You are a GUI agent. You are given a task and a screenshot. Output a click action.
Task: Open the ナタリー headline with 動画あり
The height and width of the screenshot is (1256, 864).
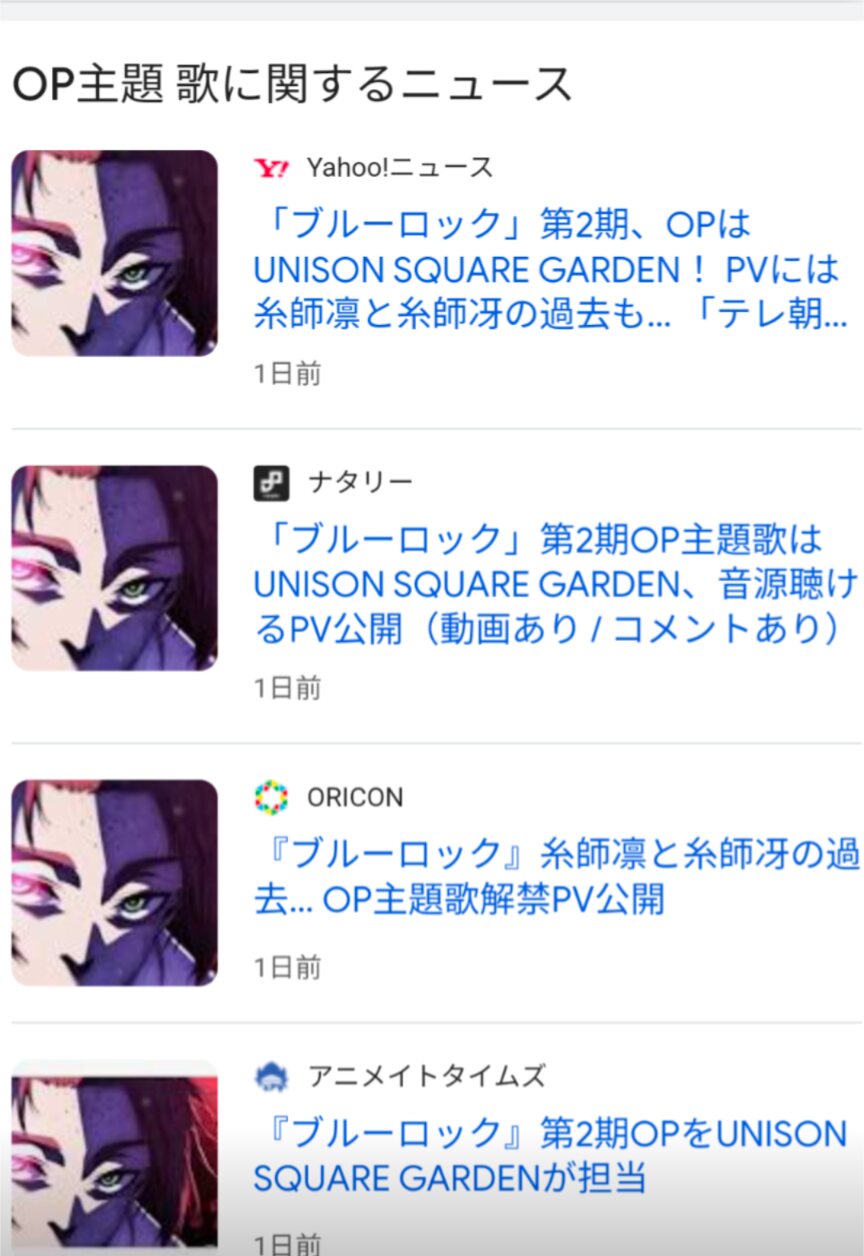(x=555, y=584)
